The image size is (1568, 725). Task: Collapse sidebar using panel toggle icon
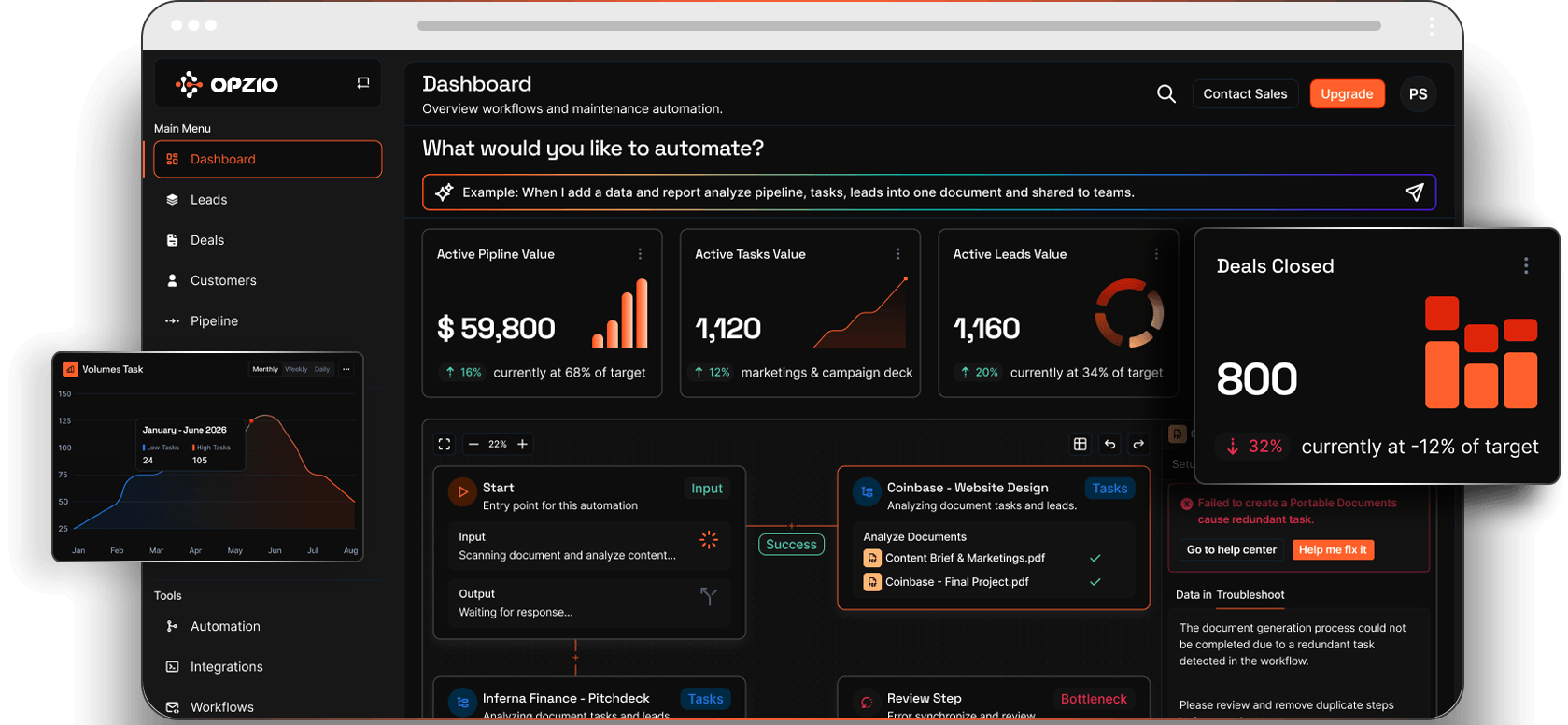tap(363, 83)
